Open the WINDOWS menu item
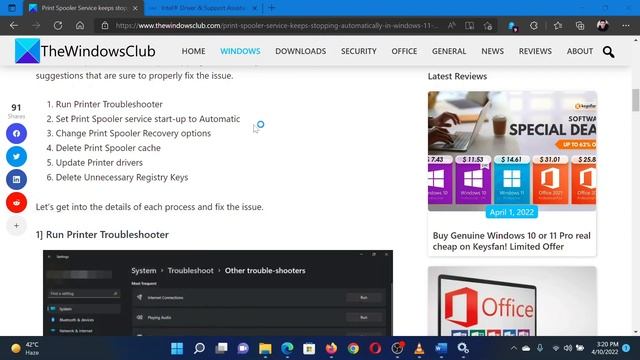The height and width of the screenshot is (360, 640). 240,51
